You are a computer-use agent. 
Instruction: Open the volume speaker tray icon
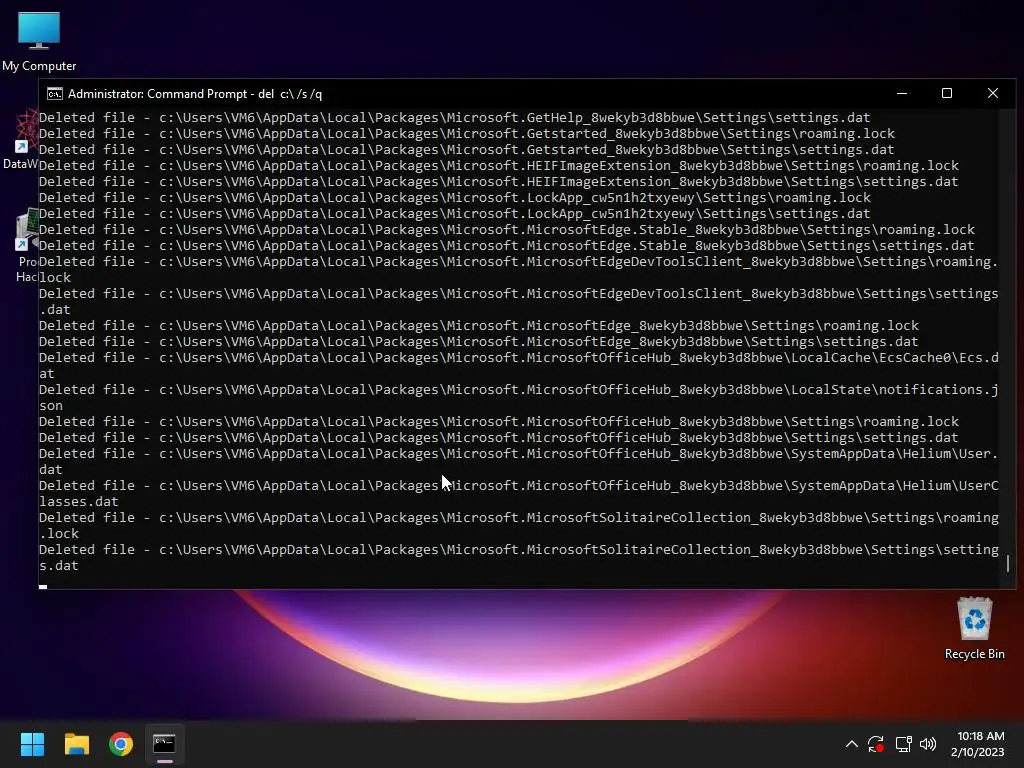(x=927, y=744)
